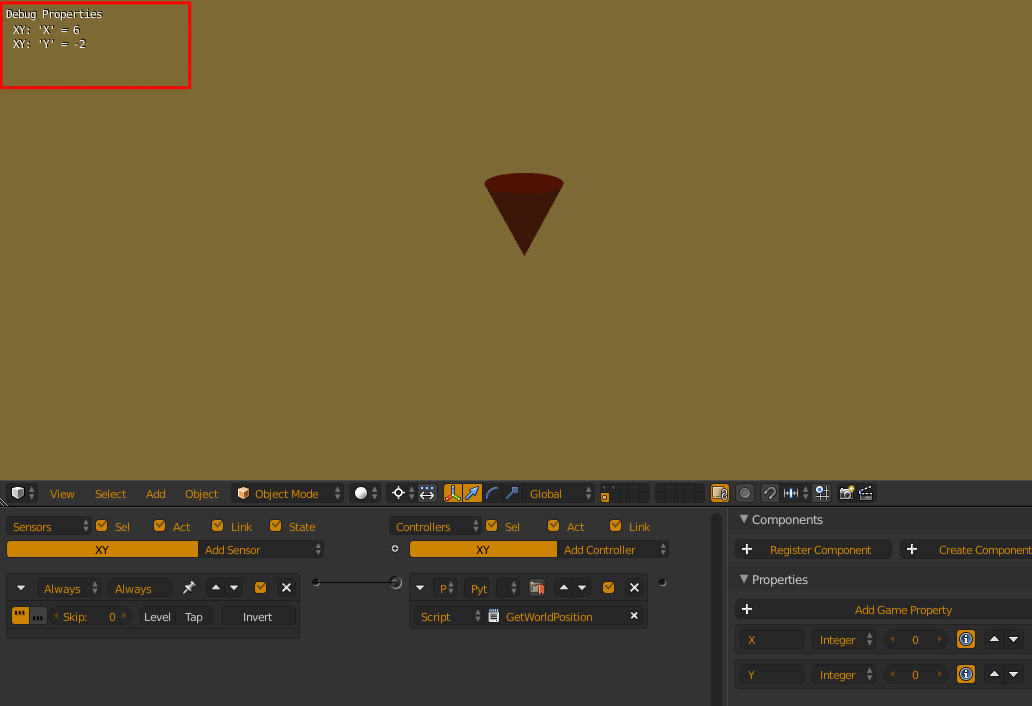This screenshot has width=1032, height=706.
Task: Change property X Integer type dropdown
Action: point(844,640)
